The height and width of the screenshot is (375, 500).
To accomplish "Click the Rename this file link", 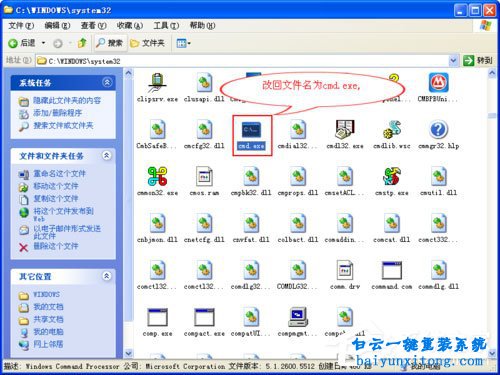I will [59, 174].
